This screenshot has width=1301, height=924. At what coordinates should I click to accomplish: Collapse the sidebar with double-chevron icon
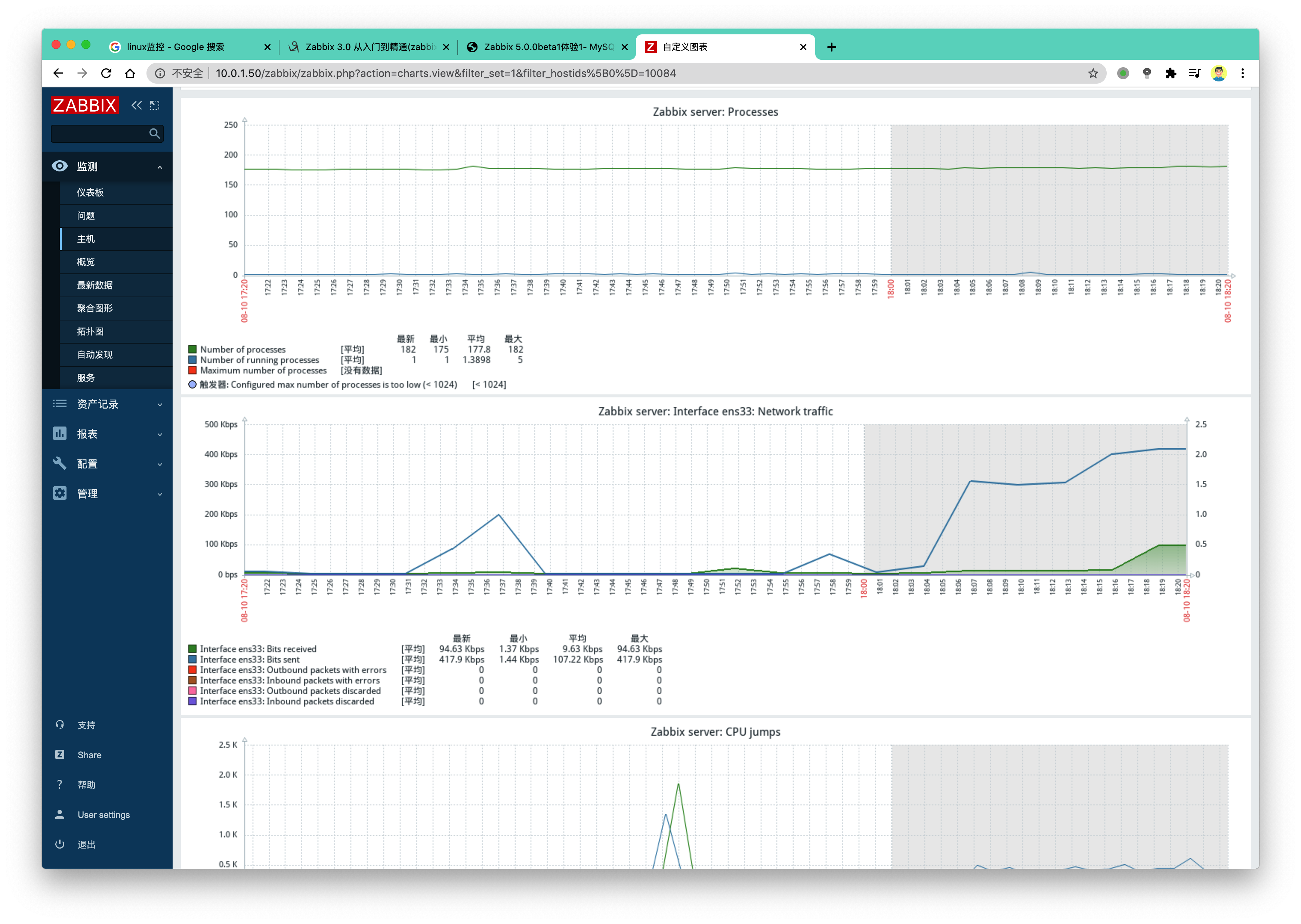point(137,105)
